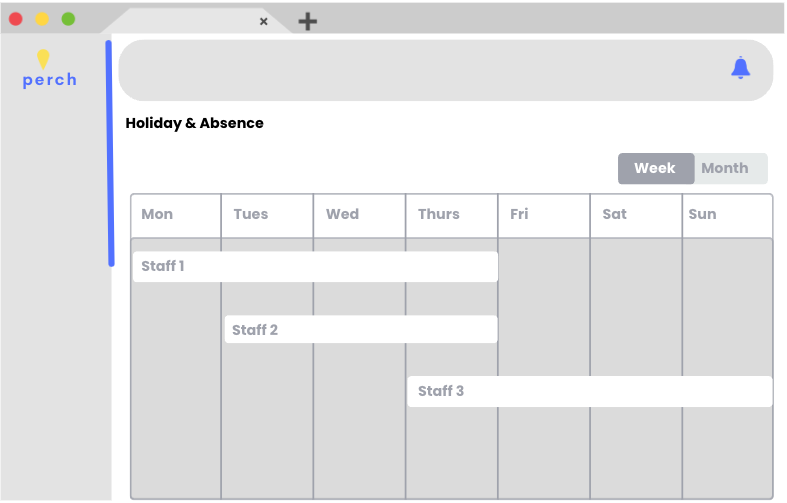Close the current browser tab

pos(264,21)
